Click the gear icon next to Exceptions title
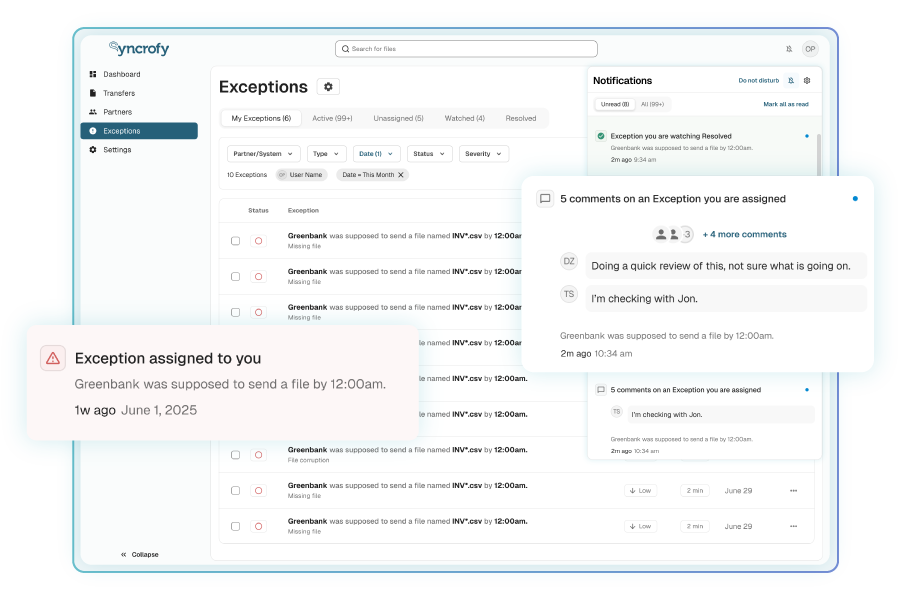 point(328,87)
